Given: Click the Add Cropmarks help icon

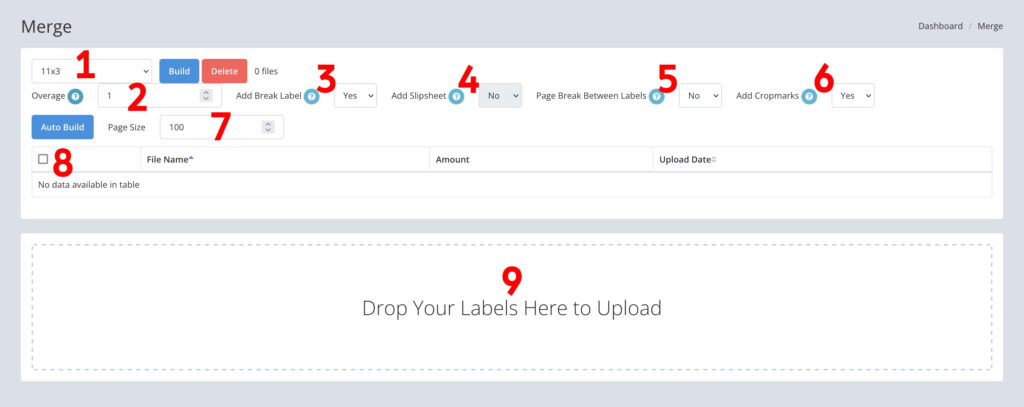Looking at the screenshot, I should 809,96.
